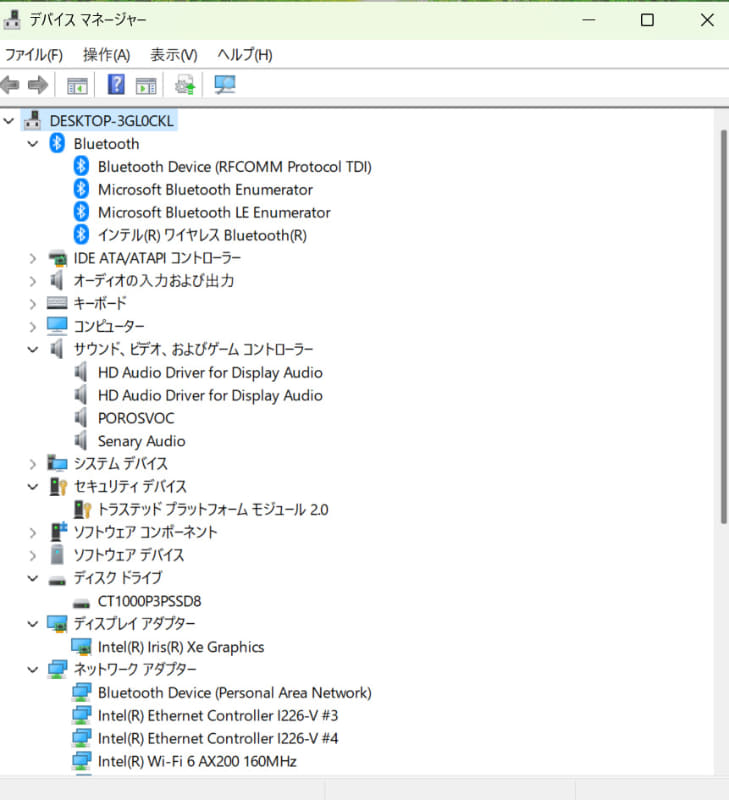The width and height of the screenshot is (729, 800).
Task: Expand the ソフトウェア コンポーネント category
Action: (33, 533)
